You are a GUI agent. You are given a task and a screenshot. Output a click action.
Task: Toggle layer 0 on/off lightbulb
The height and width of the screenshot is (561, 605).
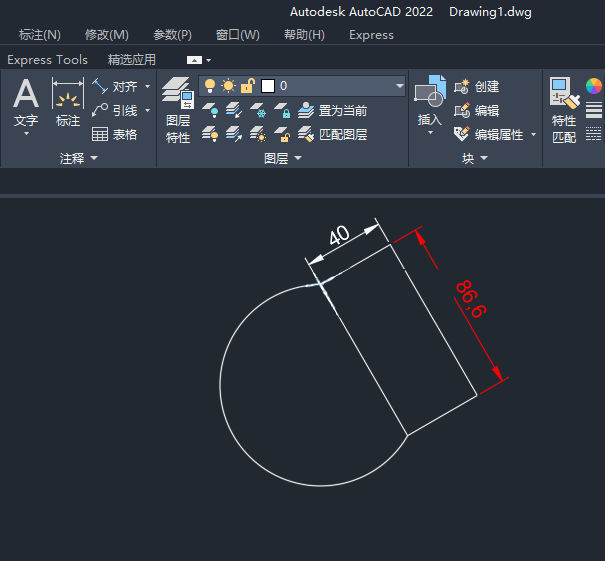point(210,86)
